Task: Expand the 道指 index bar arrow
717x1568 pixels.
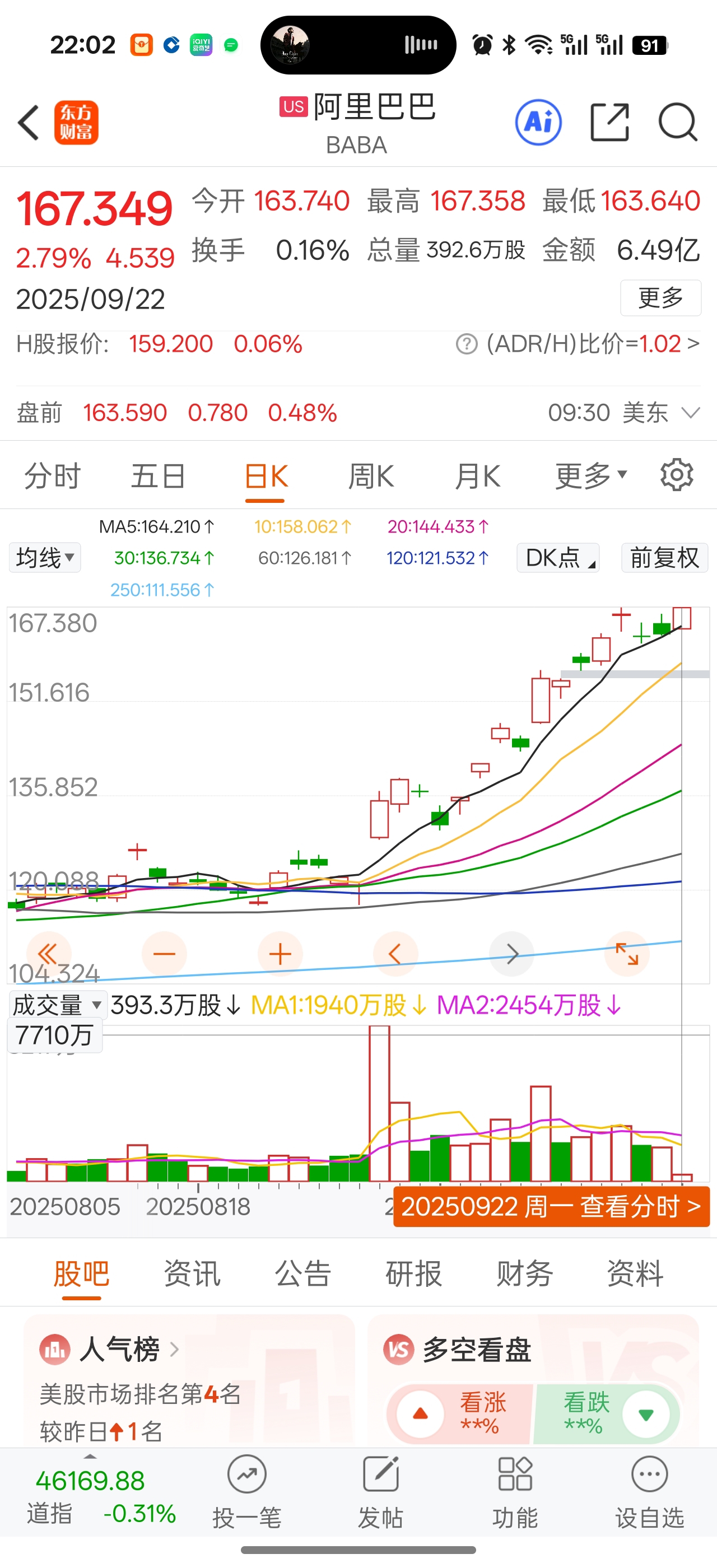Action: (x=90, y=1457)
